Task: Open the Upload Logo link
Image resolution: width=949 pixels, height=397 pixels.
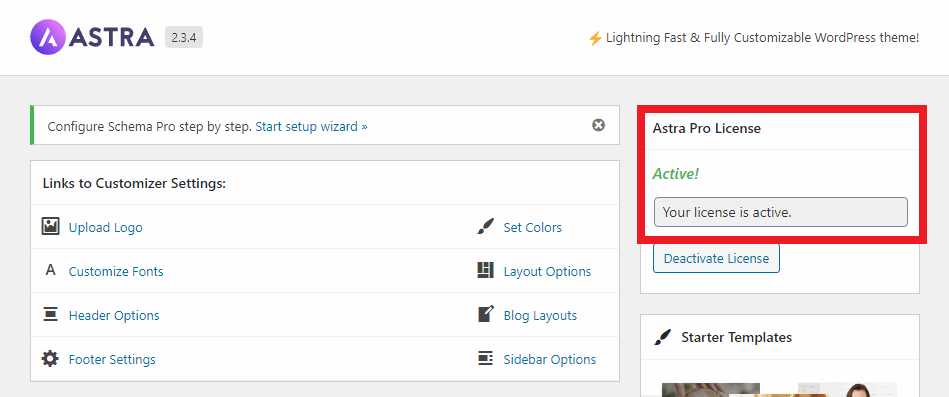Action: [106, 228]
